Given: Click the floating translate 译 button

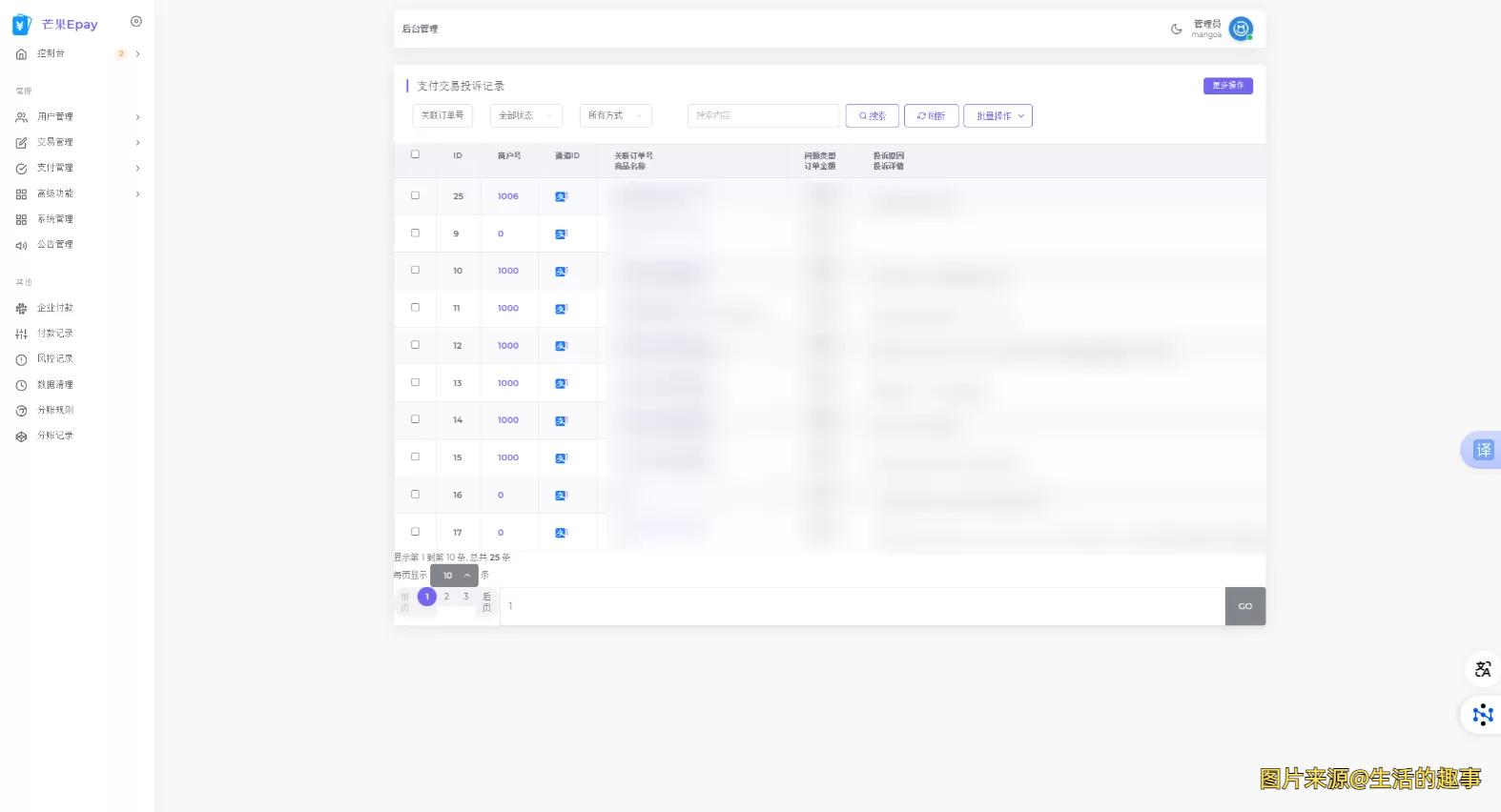Looking at the screenshot, I should click(x=1483, y=450).
